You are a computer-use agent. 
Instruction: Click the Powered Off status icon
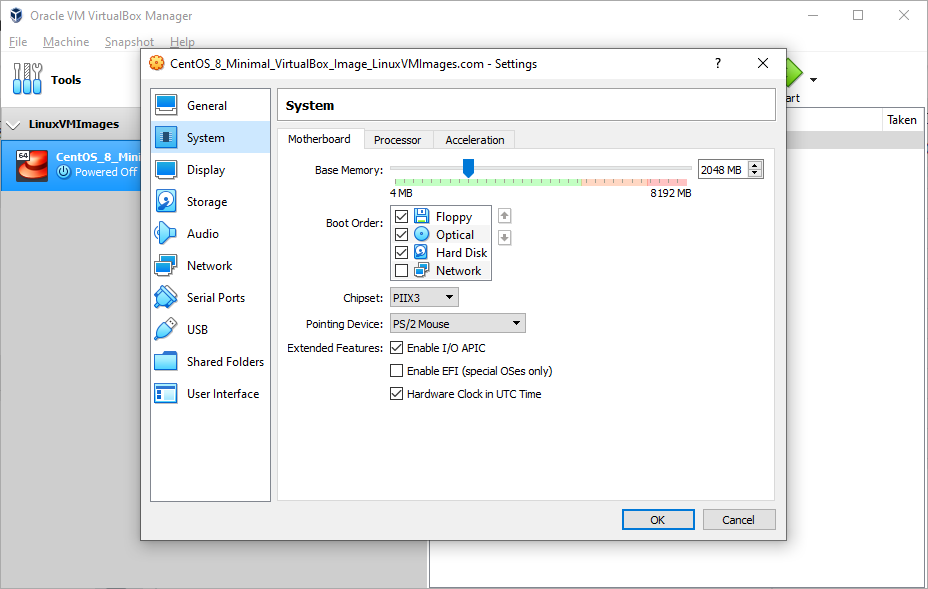[64, 172]
